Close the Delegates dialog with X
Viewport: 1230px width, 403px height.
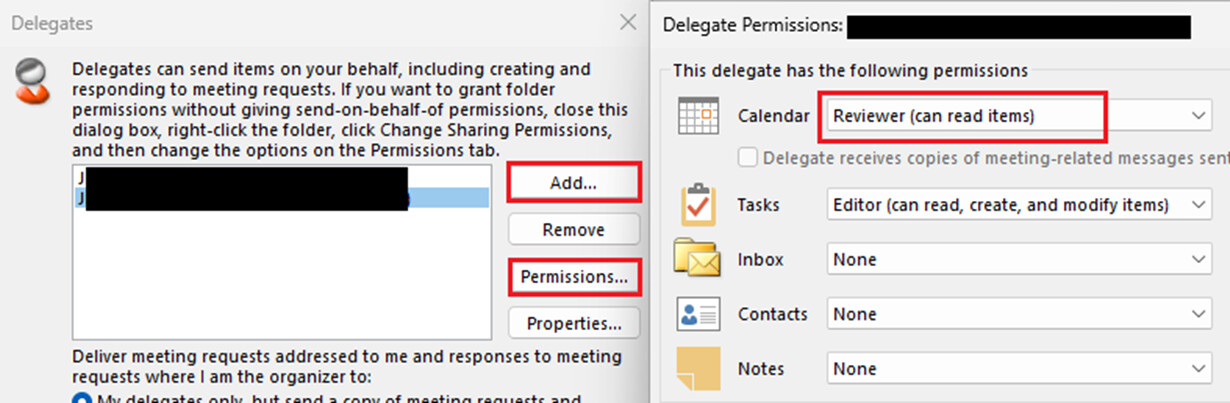(628, 22)
